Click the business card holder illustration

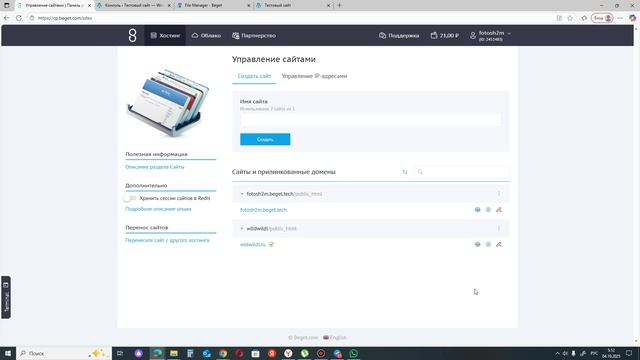(x=168, y=103)
